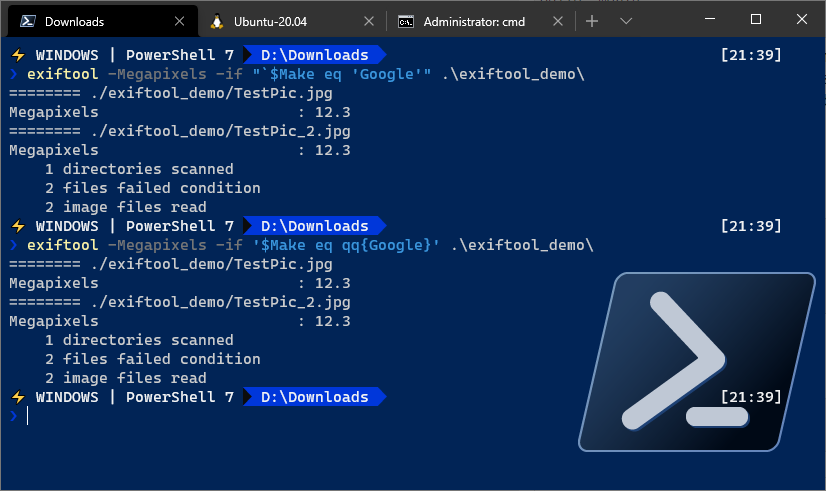Switch to the Downloads tab
This screenshot has width=826, height=491.
pos(103,21)
